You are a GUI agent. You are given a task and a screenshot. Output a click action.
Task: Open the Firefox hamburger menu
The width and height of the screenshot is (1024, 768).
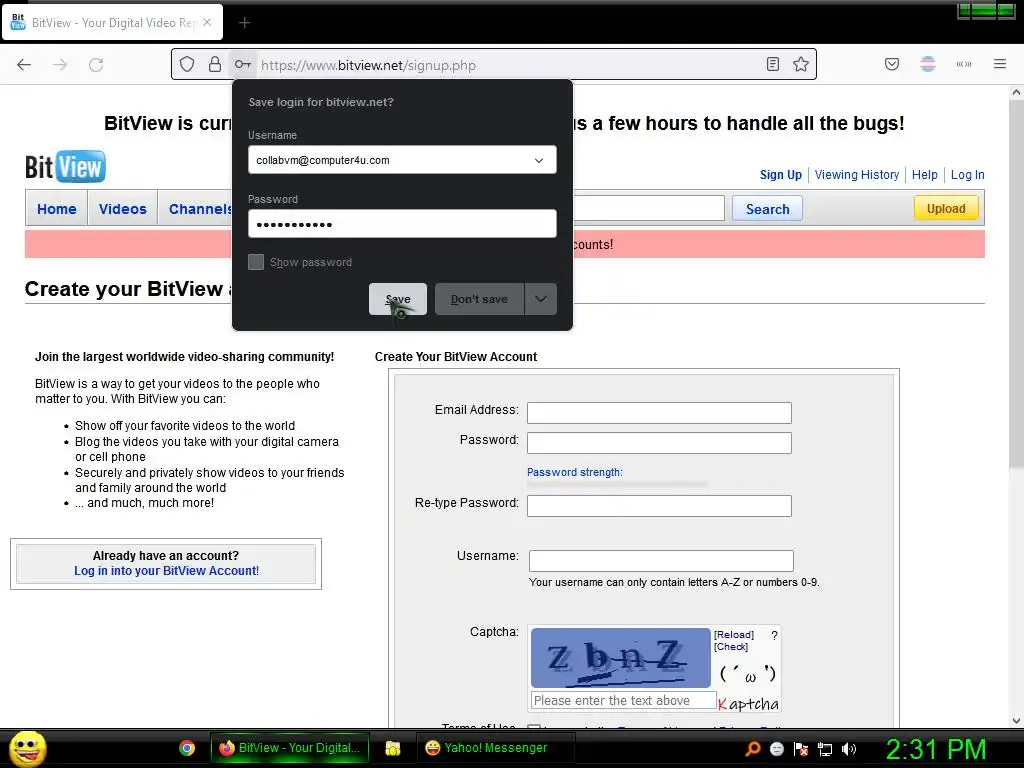(1000, 64)
